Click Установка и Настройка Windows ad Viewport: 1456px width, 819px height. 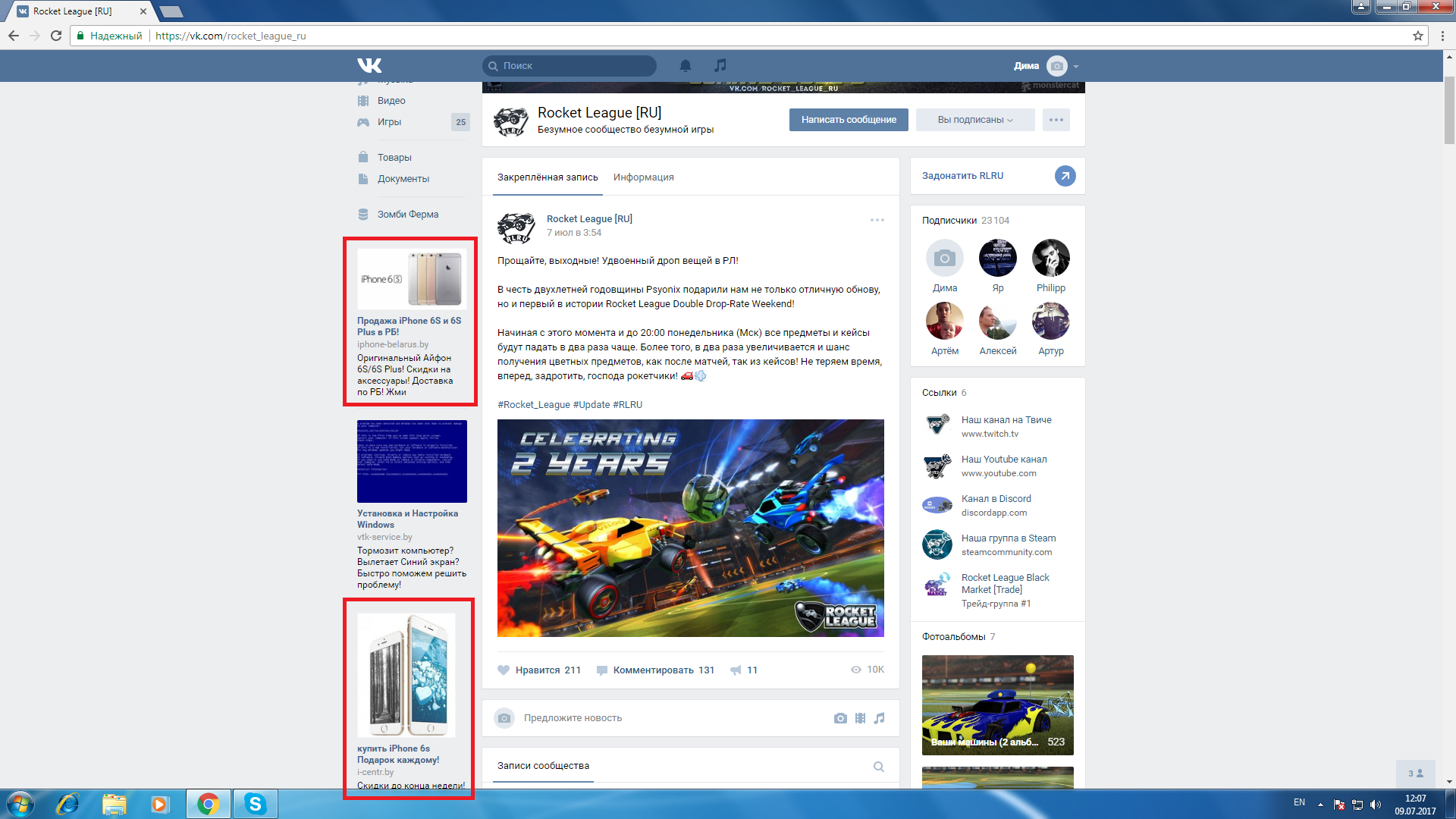pyautogui.click(x=411, y=505)
